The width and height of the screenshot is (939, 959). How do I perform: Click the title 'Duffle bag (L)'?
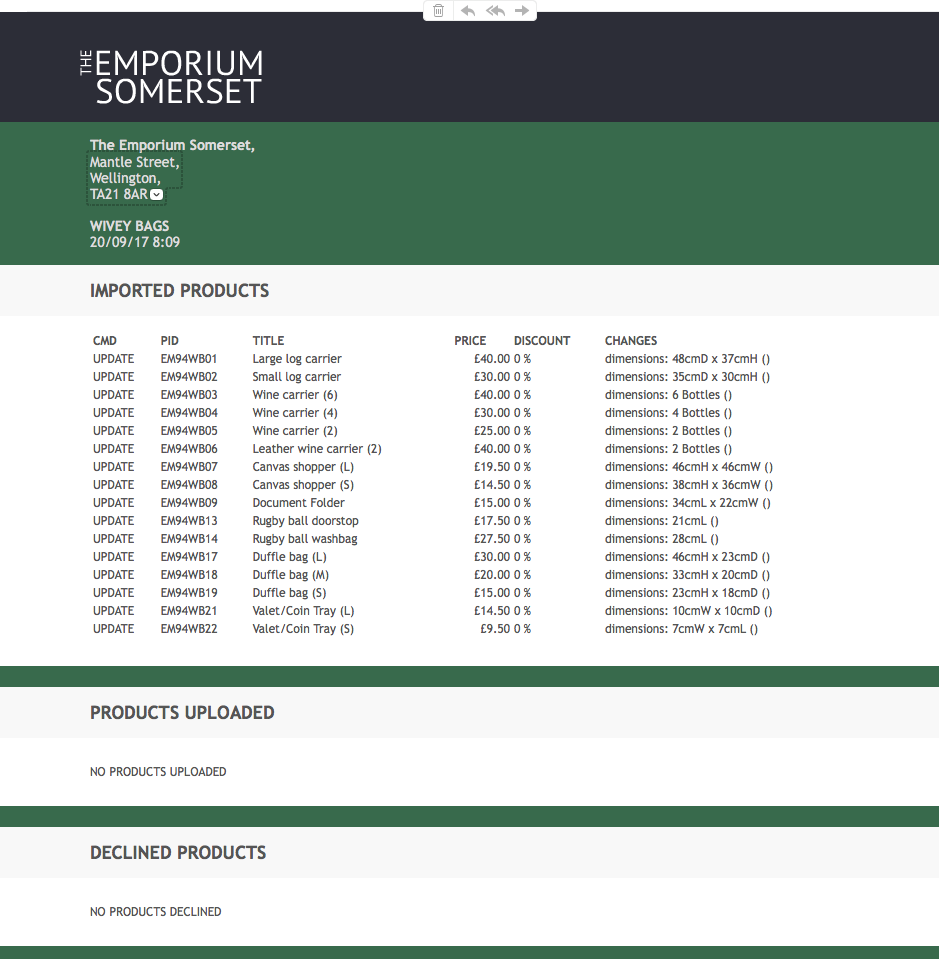point(289,557)
